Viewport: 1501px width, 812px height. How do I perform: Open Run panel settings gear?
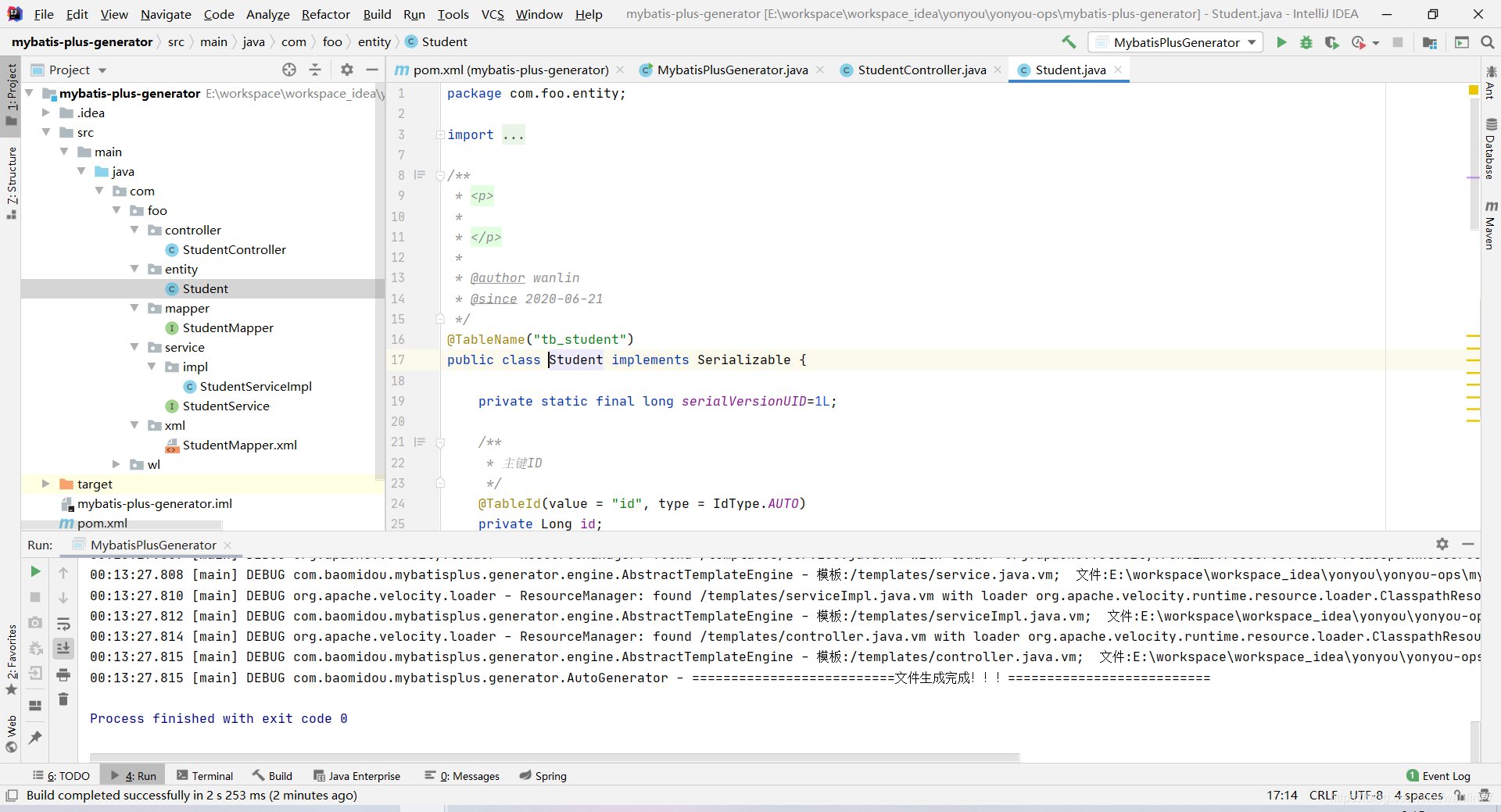(x=1442, y=544)
